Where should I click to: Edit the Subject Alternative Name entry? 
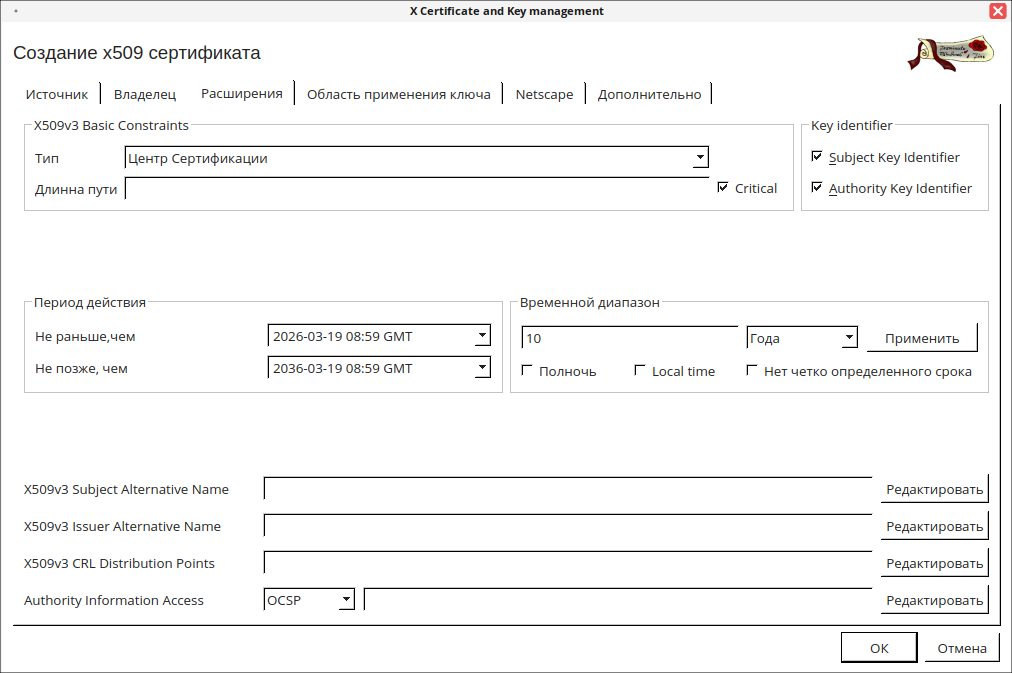click(x=934, y=489)
